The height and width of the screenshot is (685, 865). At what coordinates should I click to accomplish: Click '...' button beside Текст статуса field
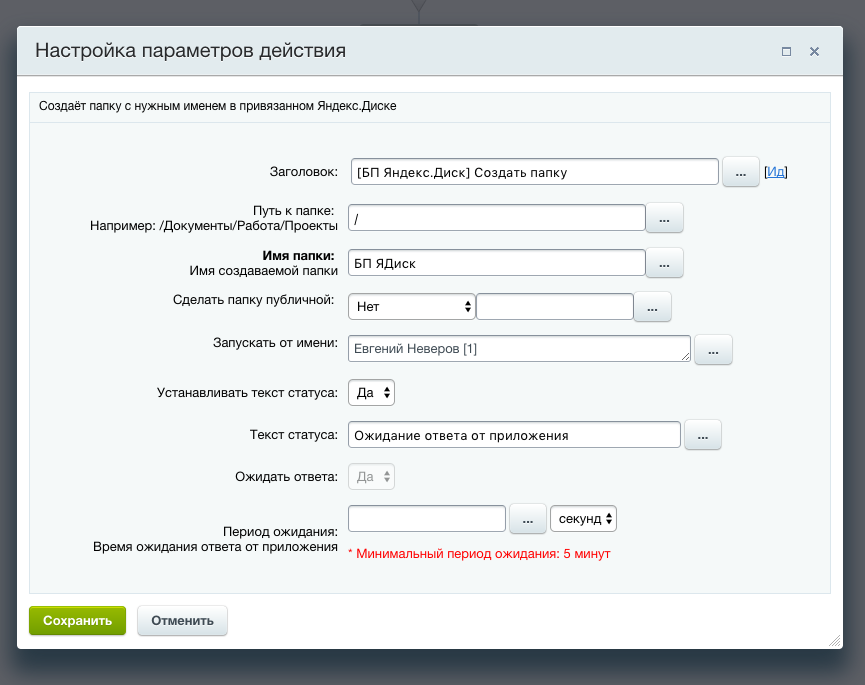702,435
